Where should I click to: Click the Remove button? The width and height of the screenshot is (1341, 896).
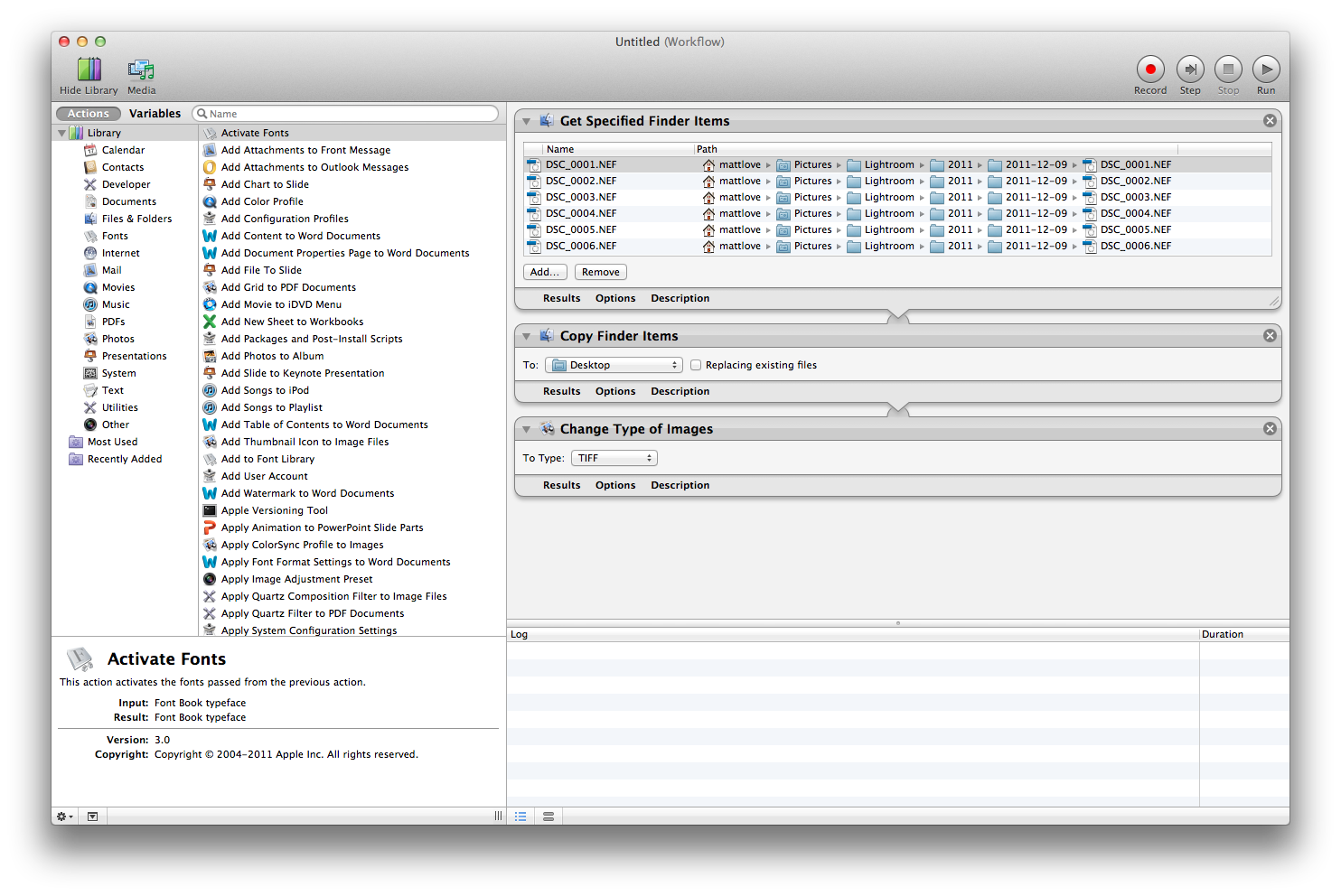pos(601,272)
